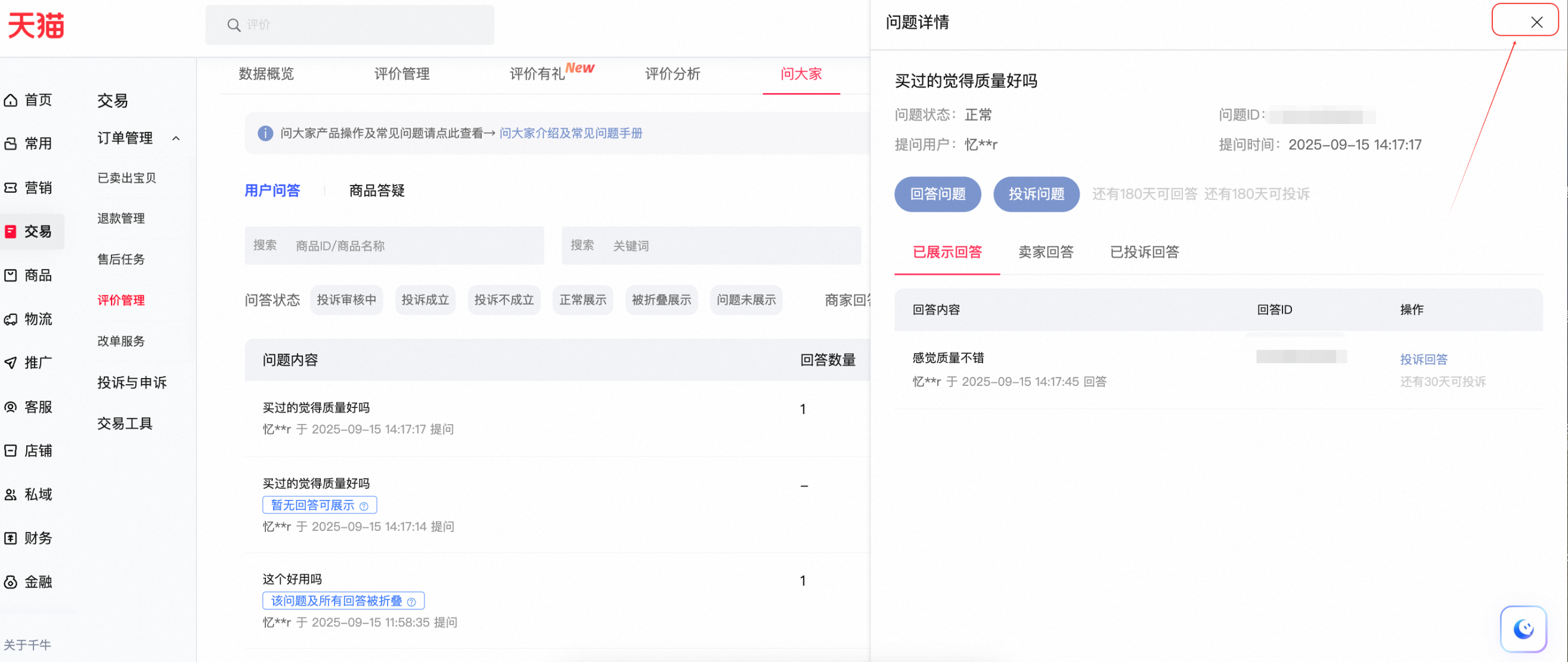Select the 商品答疑 sub-tab
The image size is (1568, 662).
[377, 191]
